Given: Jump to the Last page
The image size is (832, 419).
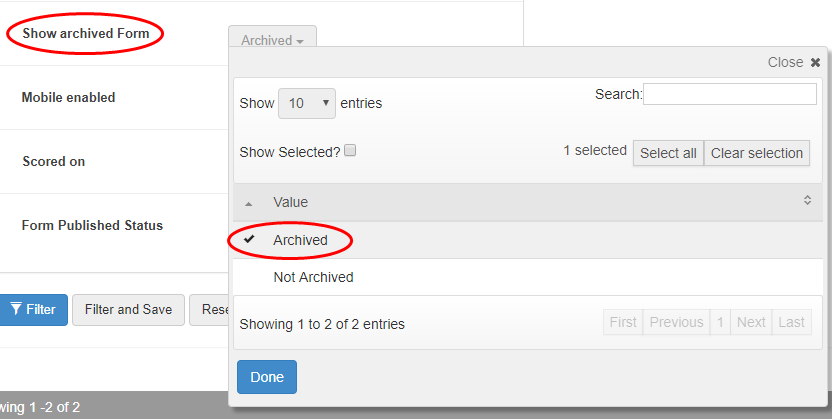Looking at the screenshot, I should coord(791,322).
